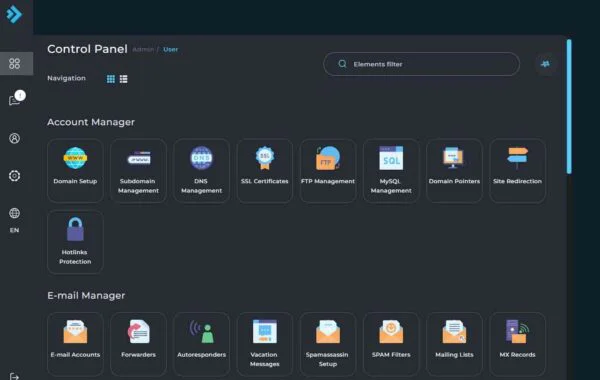
Task: Click the vertical scrollbar thumb
Action: click(x=569, y=106)
